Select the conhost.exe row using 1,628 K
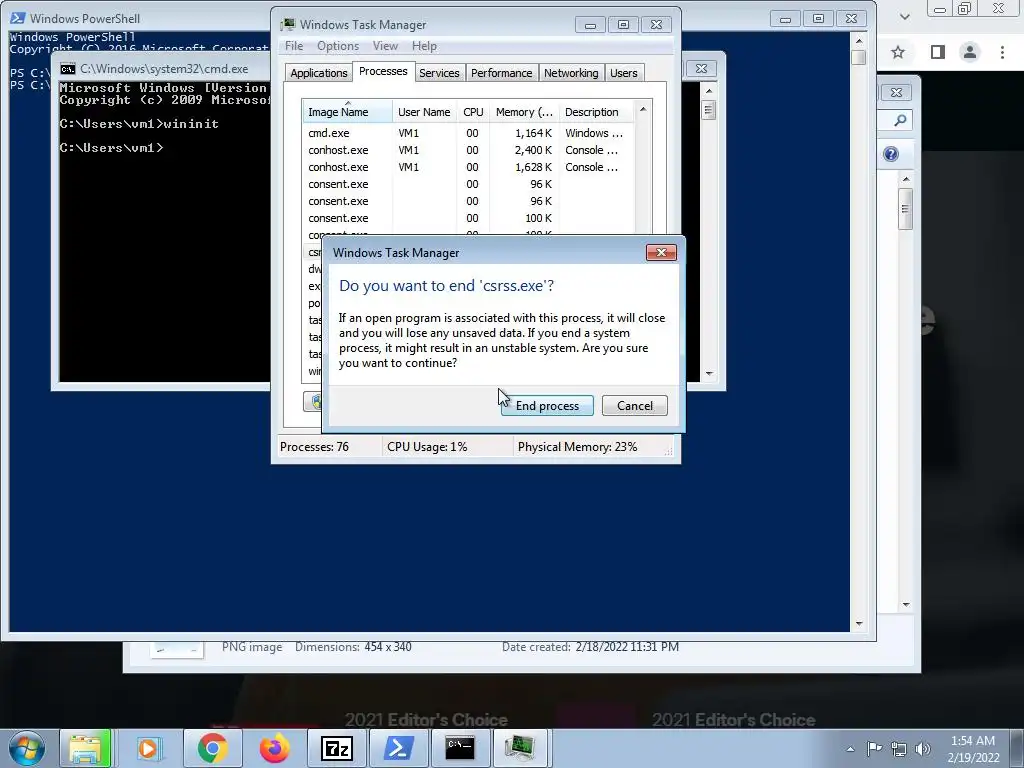1024x768 pixels. point(468,167)
